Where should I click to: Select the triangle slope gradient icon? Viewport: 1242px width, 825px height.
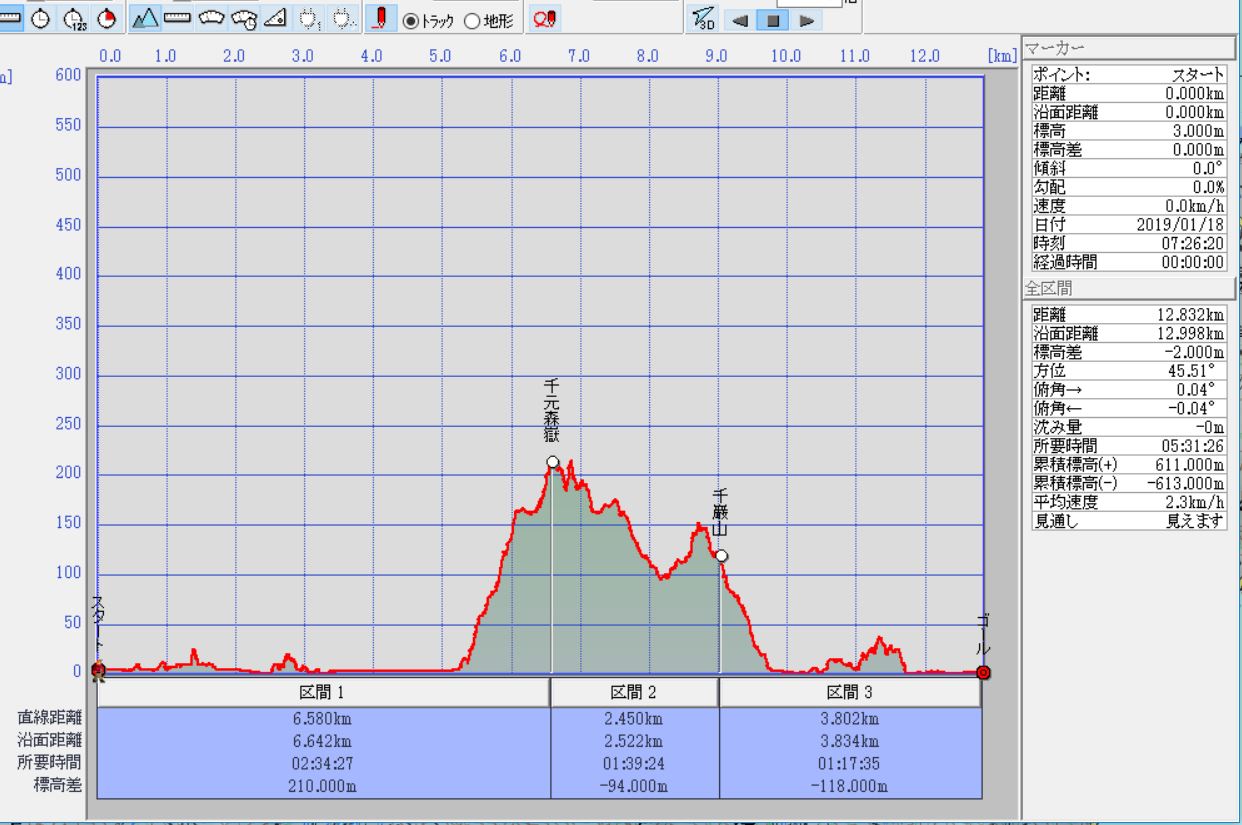pos(277,18)
